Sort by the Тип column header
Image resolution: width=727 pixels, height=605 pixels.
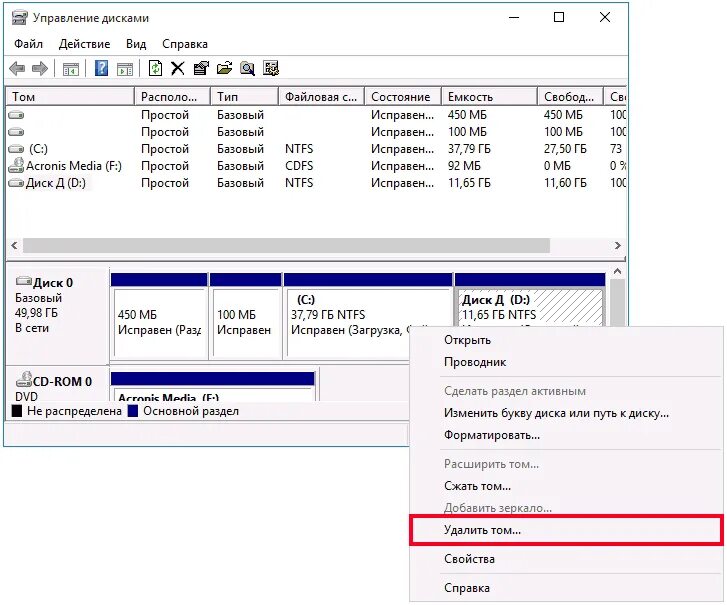[x=244, y=97]
